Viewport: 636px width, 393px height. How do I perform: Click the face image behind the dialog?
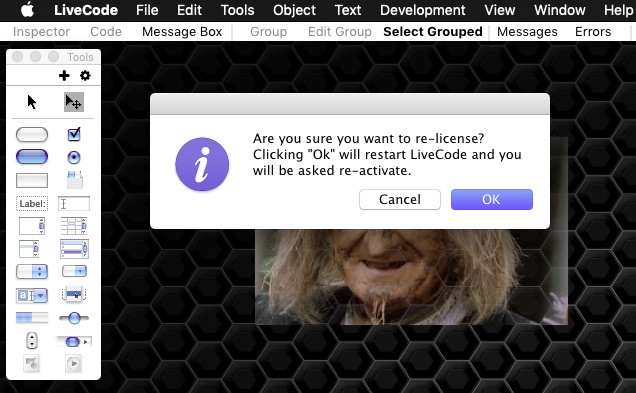point(411,277)
